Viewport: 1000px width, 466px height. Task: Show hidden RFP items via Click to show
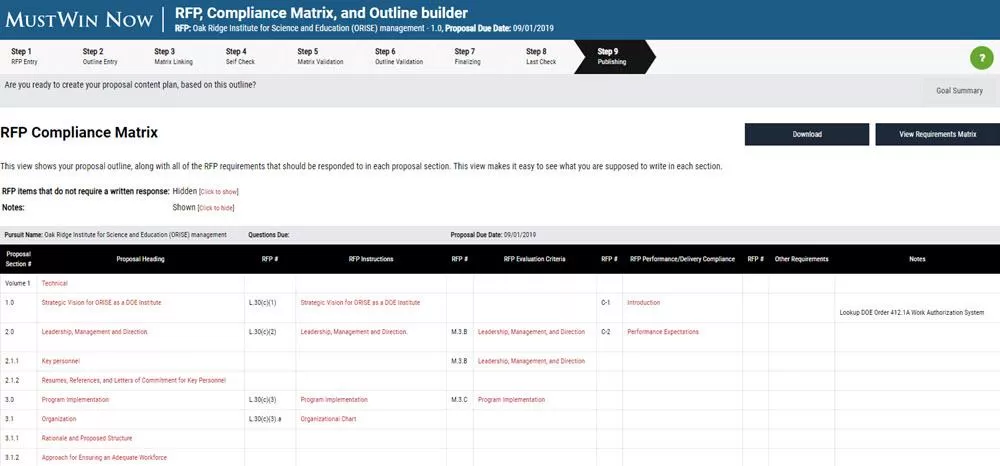point(219,192)
